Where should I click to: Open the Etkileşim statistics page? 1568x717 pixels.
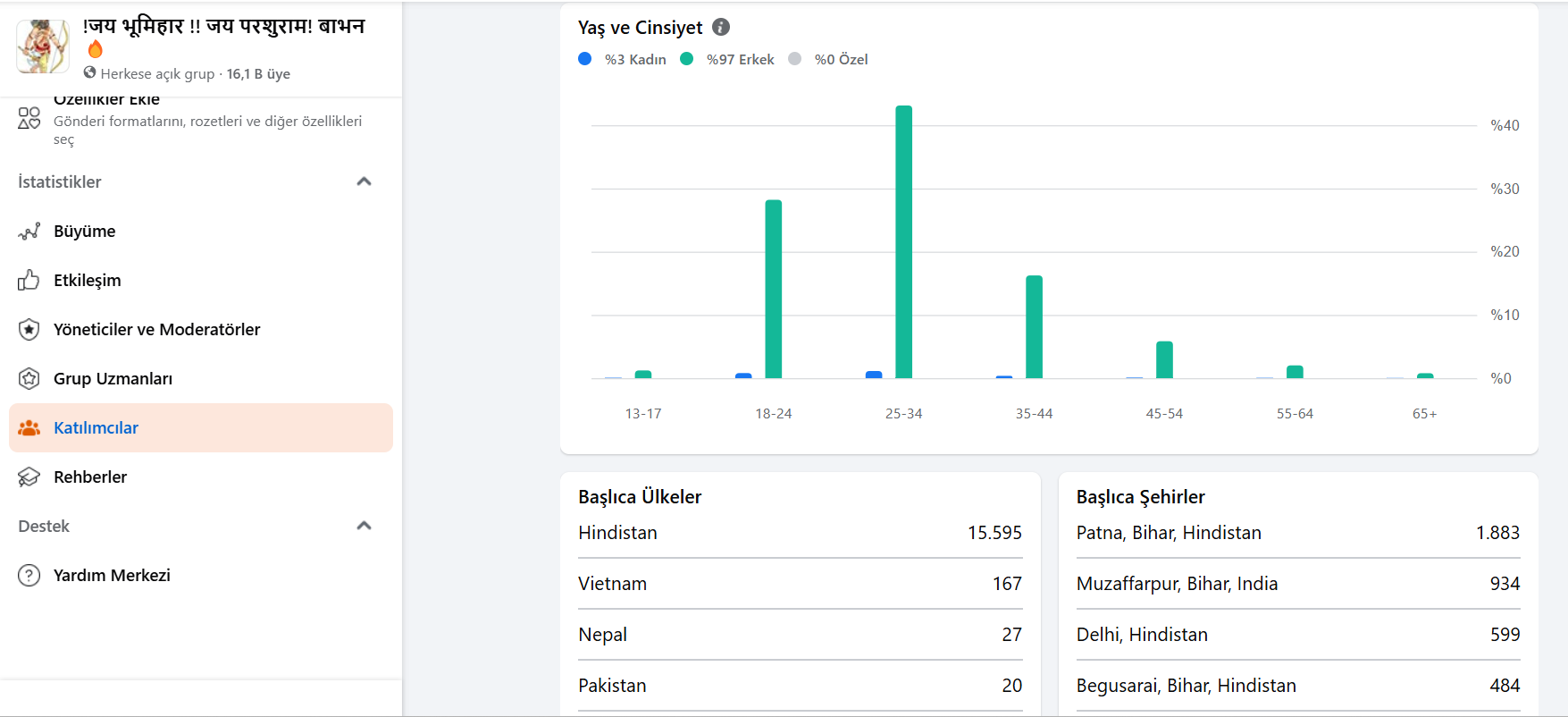click(201, 281)
